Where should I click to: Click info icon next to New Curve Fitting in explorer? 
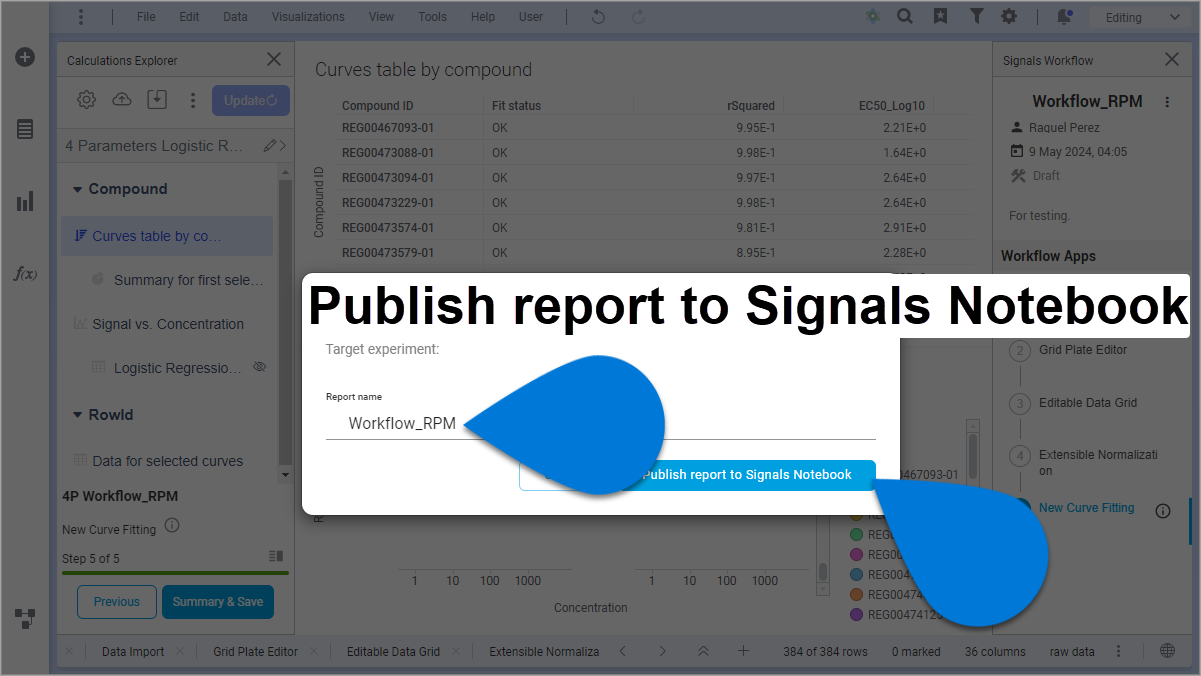[x=171, y=526]
